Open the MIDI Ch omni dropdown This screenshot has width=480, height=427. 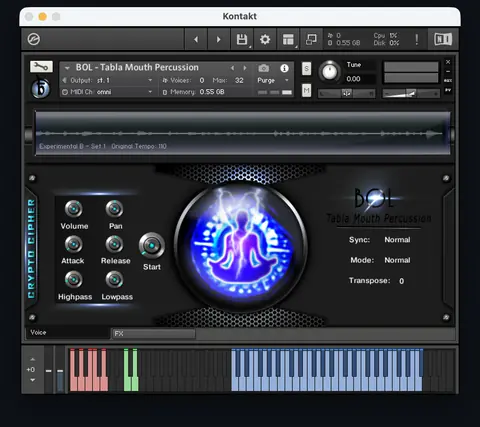pos(107,92)
